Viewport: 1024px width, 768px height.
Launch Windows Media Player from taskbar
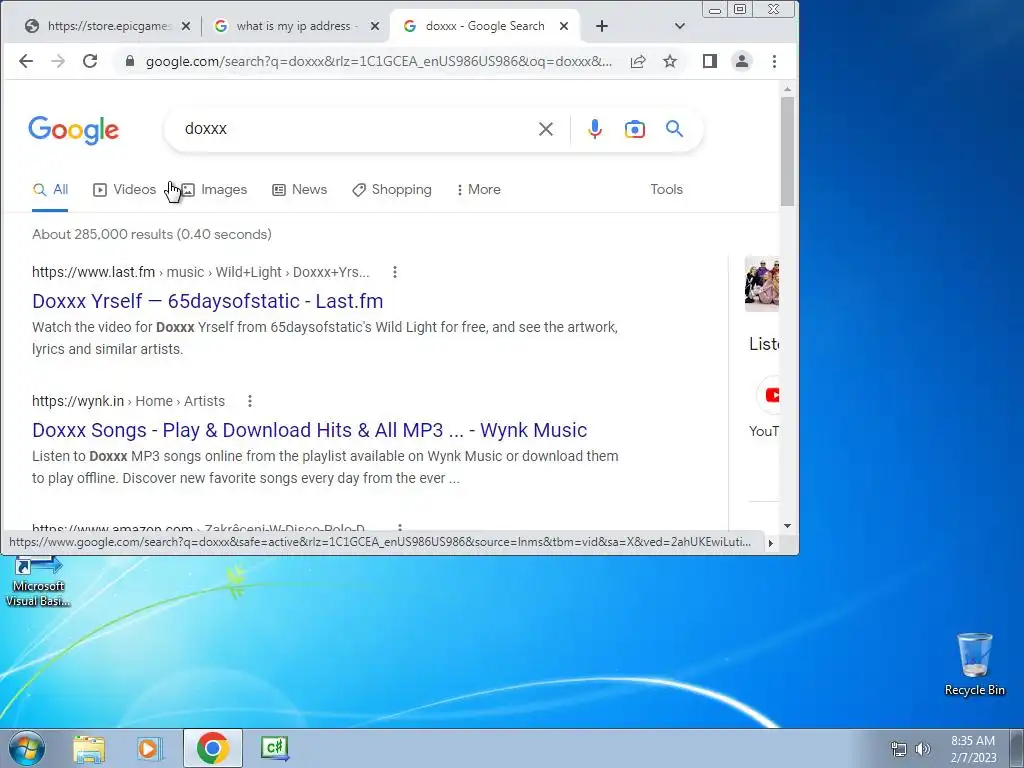tap(150, 749)
